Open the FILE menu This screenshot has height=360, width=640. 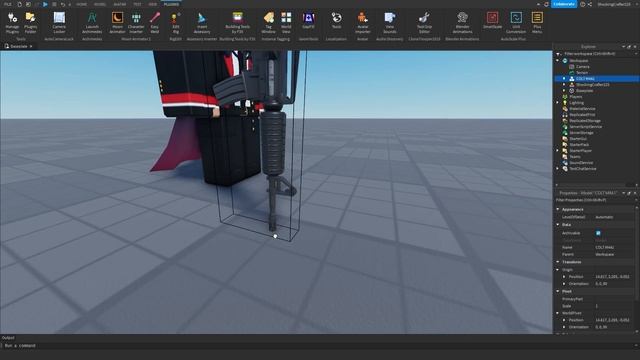tap(8, 4)
